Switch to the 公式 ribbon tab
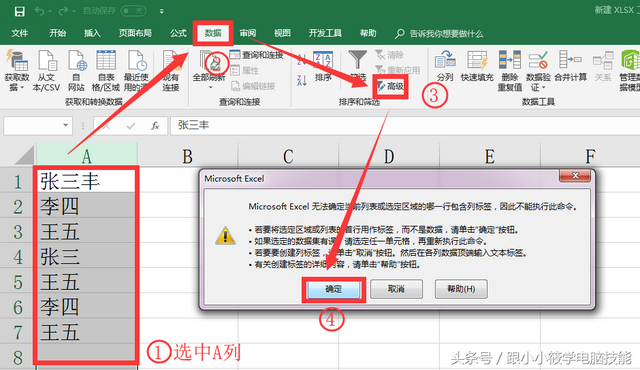 (178, 33)
